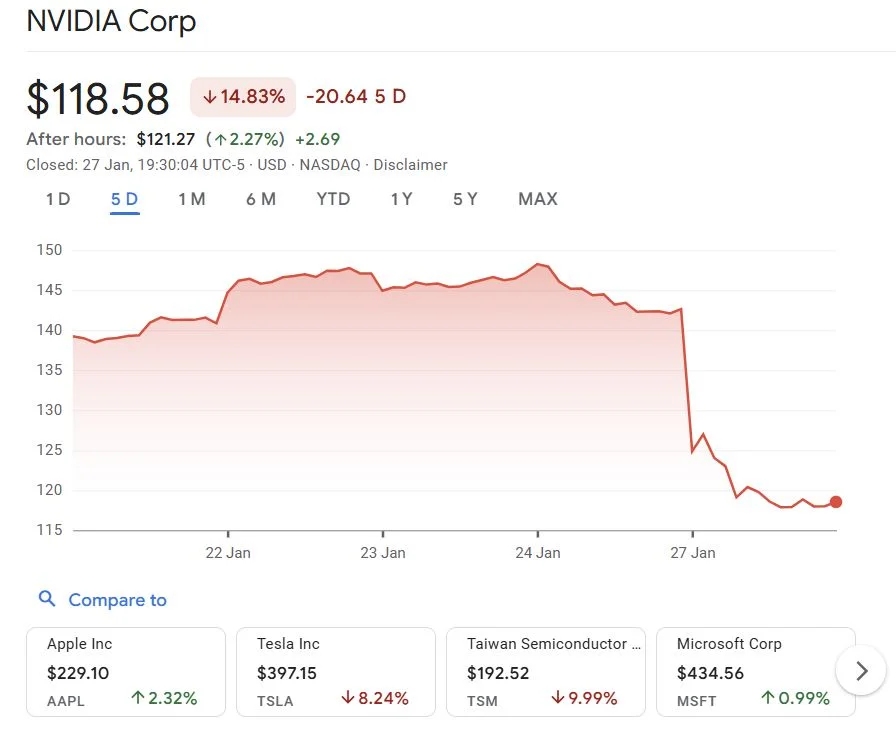The image size is (896, 741).
Task: Switch to the 1 D time range
Action: [58, 199]
